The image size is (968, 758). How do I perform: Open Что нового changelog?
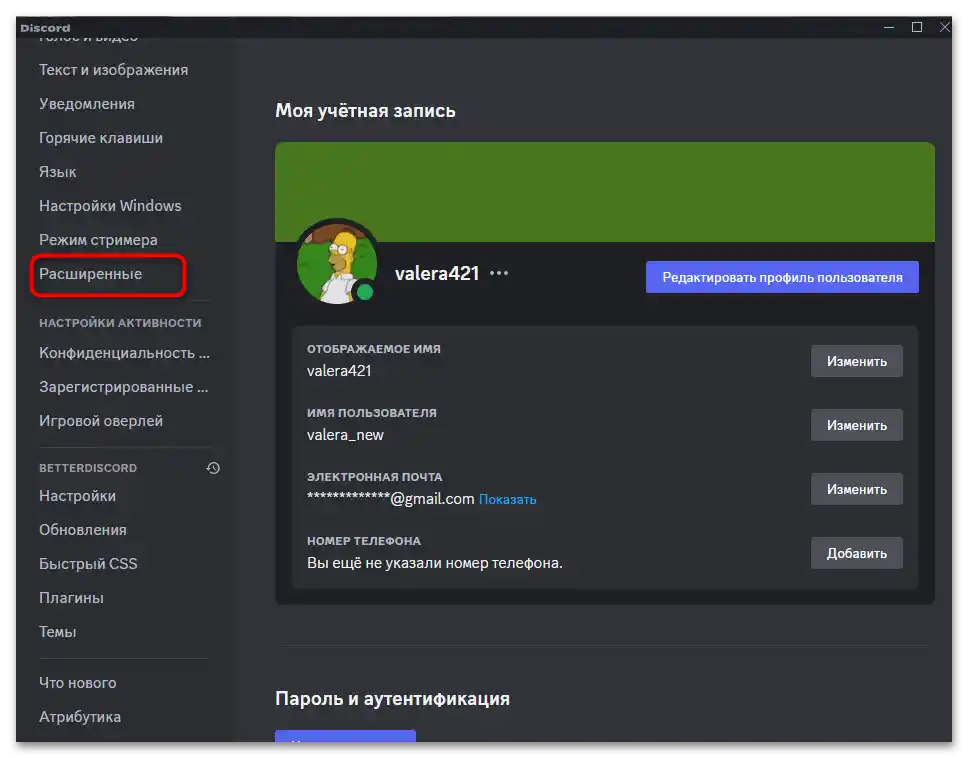(x=78, y=683)
